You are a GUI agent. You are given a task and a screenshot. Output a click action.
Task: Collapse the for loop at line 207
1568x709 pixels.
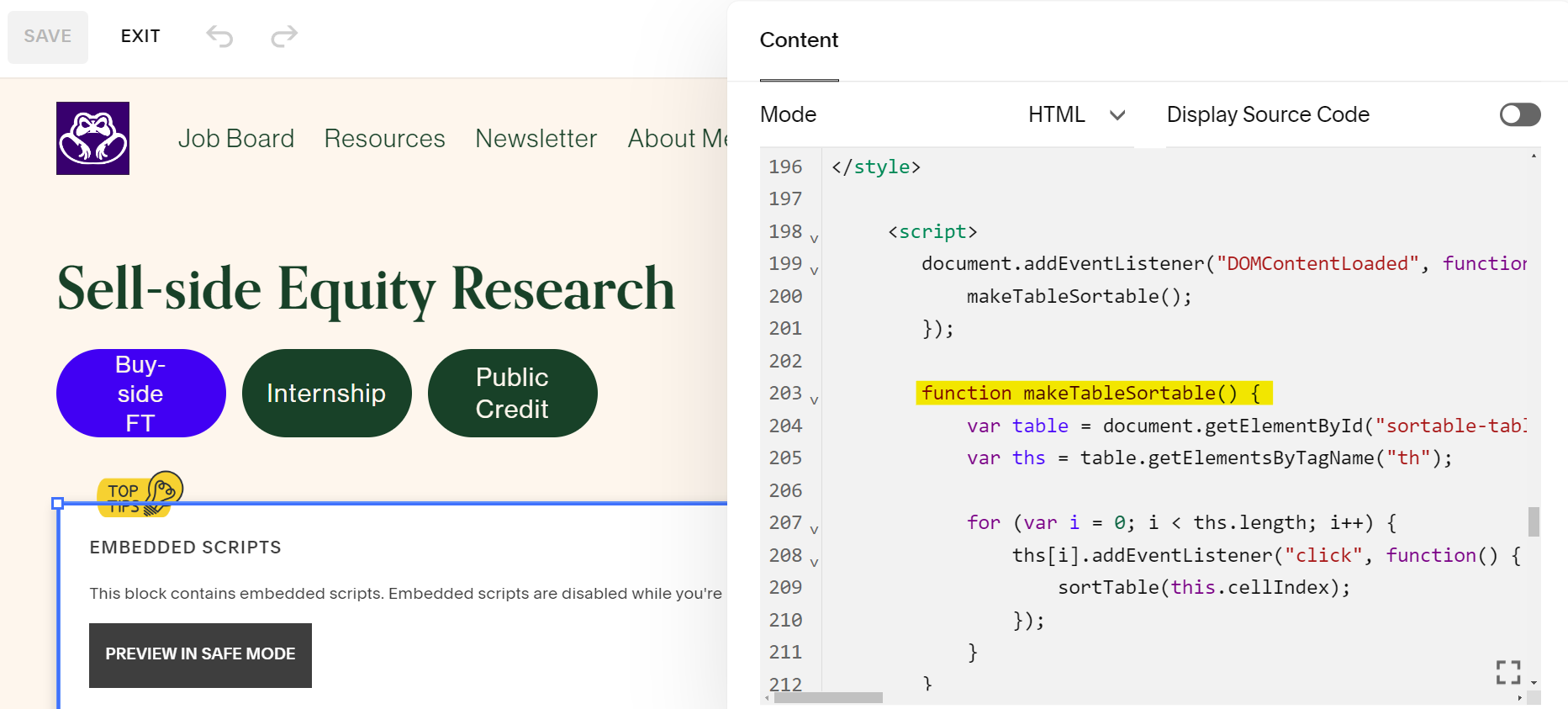point(814,530)
